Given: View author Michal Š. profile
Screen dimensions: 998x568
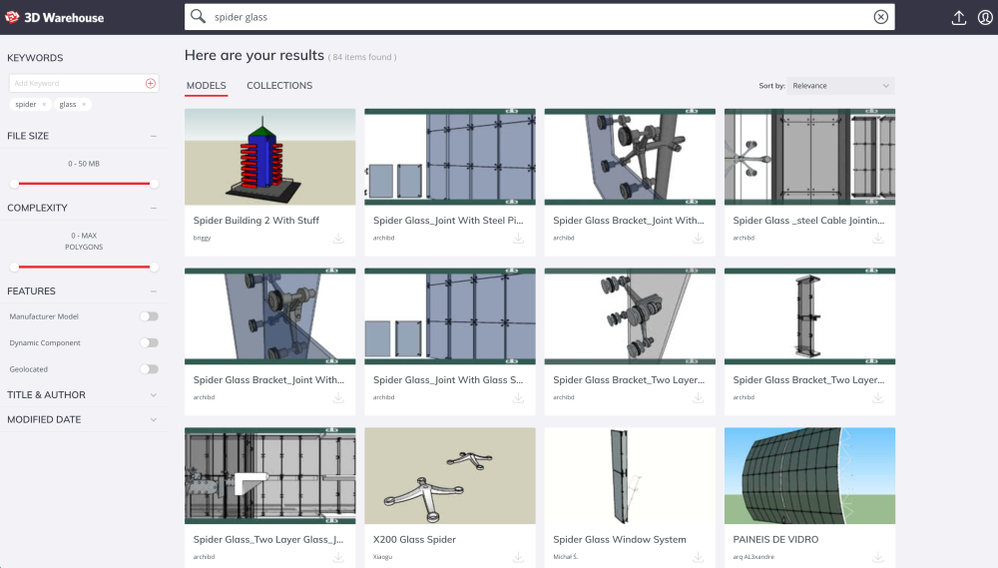Looking at the screenshot, I should pyautogui.click(x=565, y=557).
